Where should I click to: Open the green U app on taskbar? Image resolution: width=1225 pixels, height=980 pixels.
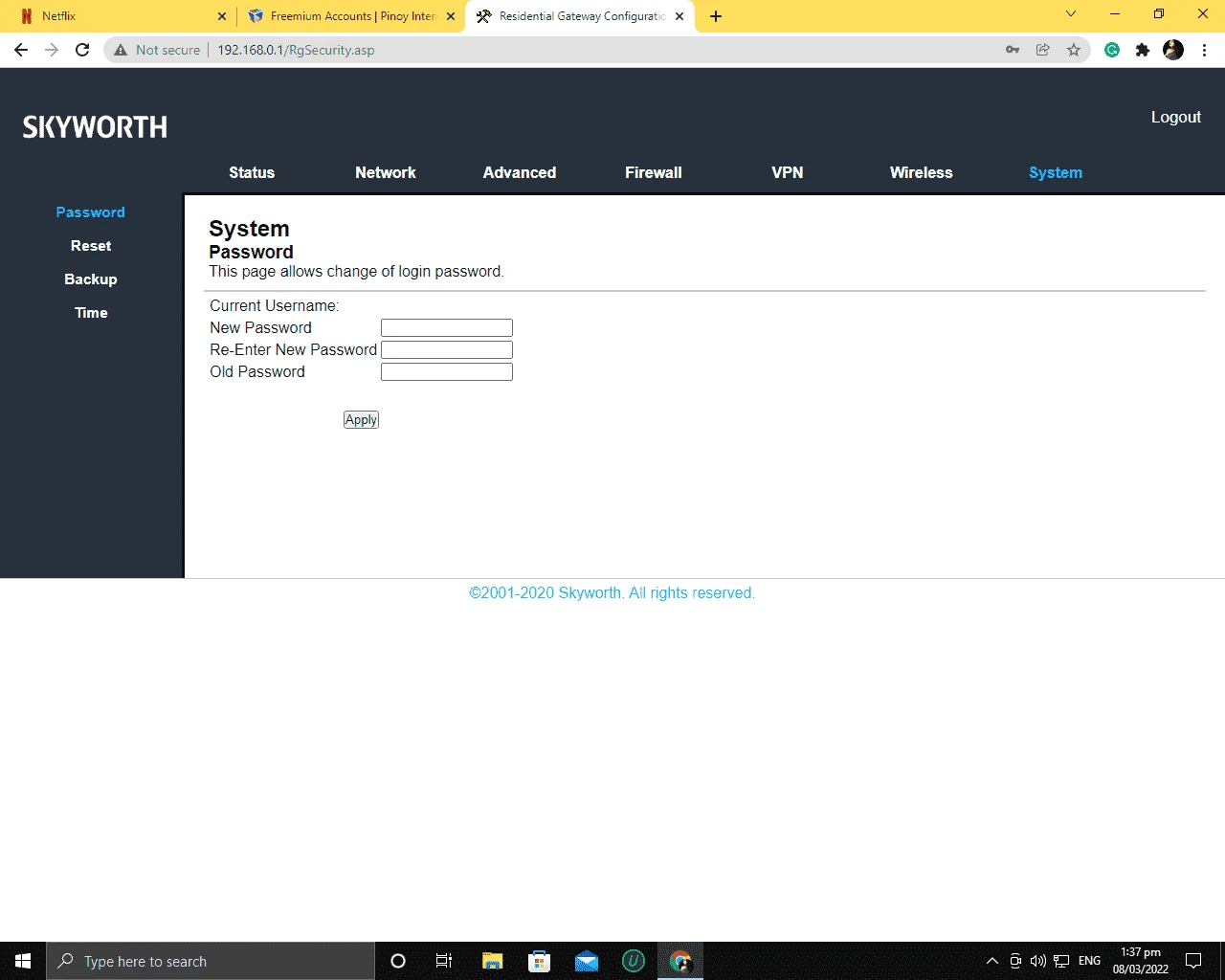pos(634,961)
